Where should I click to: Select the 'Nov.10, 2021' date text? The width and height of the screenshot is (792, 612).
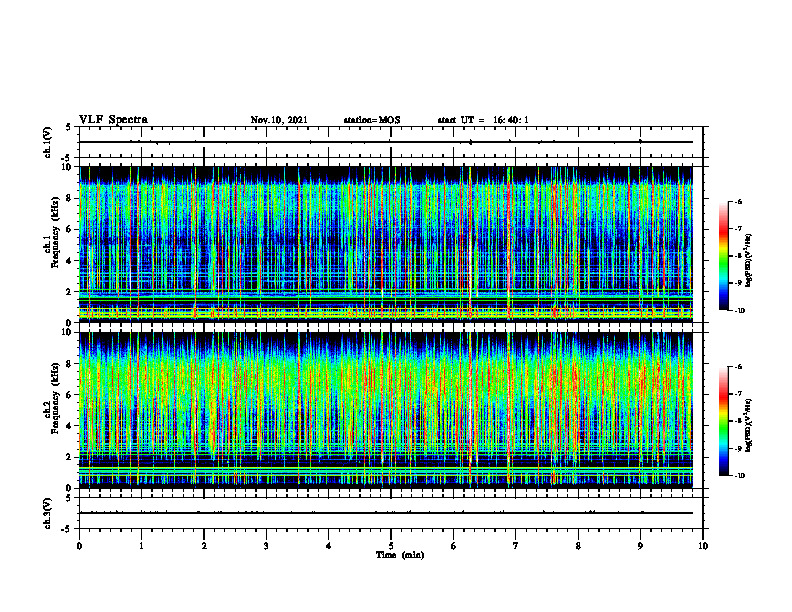tap(279, 120)
